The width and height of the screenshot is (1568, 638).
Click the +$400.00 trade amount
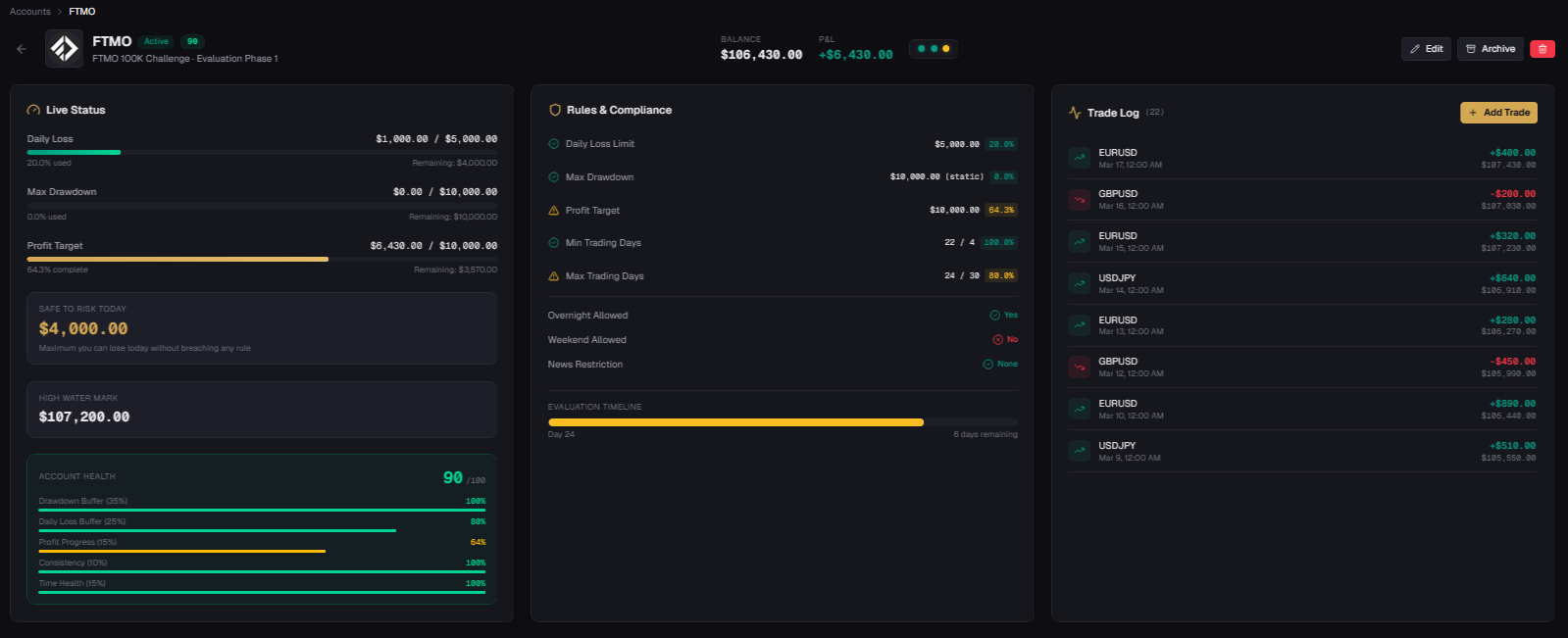pyautogui.click(x=1512, y=153)
